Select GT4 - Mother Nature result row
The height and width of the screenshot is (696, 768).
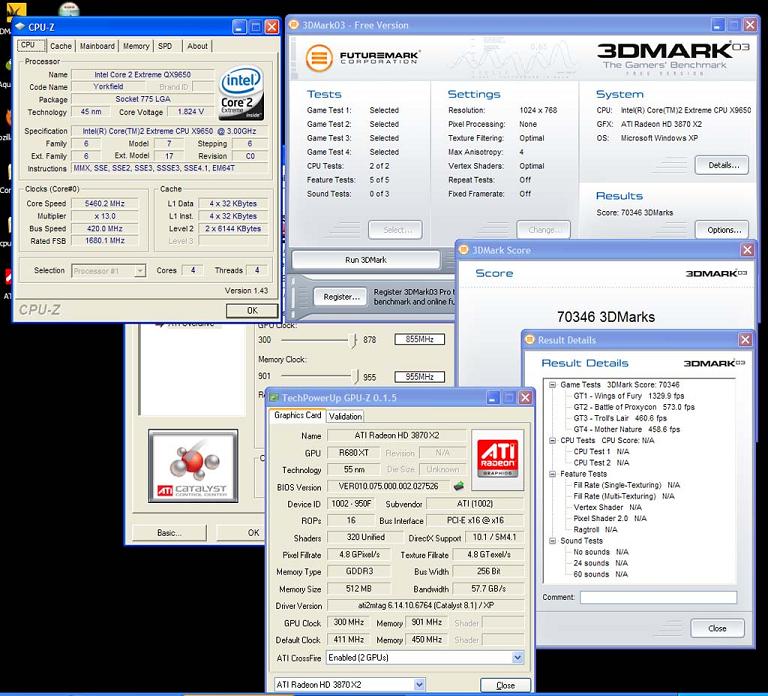coord(626,430)
